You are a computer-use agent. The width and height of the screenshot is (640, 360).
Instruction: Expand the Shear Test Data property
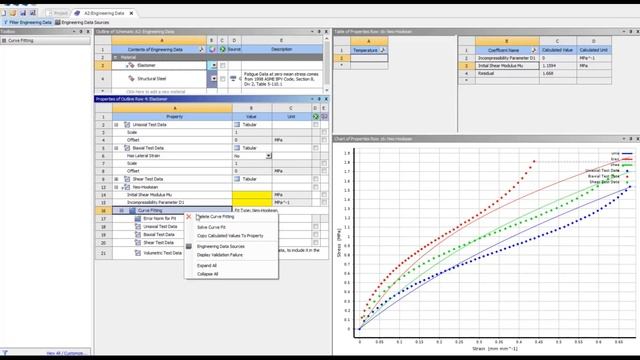pos(116,179)
